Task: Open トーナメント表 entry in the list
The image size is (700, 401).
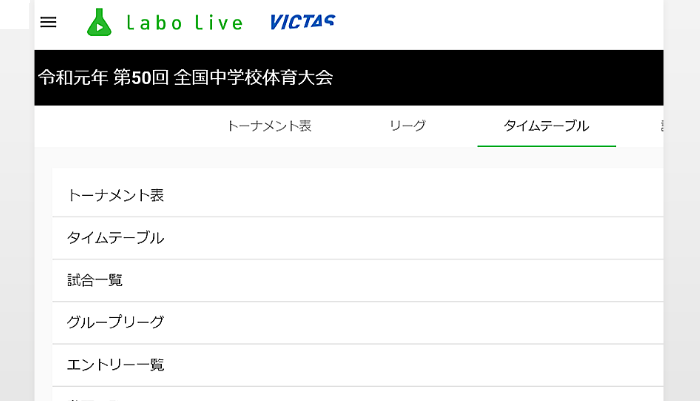Action: (x=358, y=195)
